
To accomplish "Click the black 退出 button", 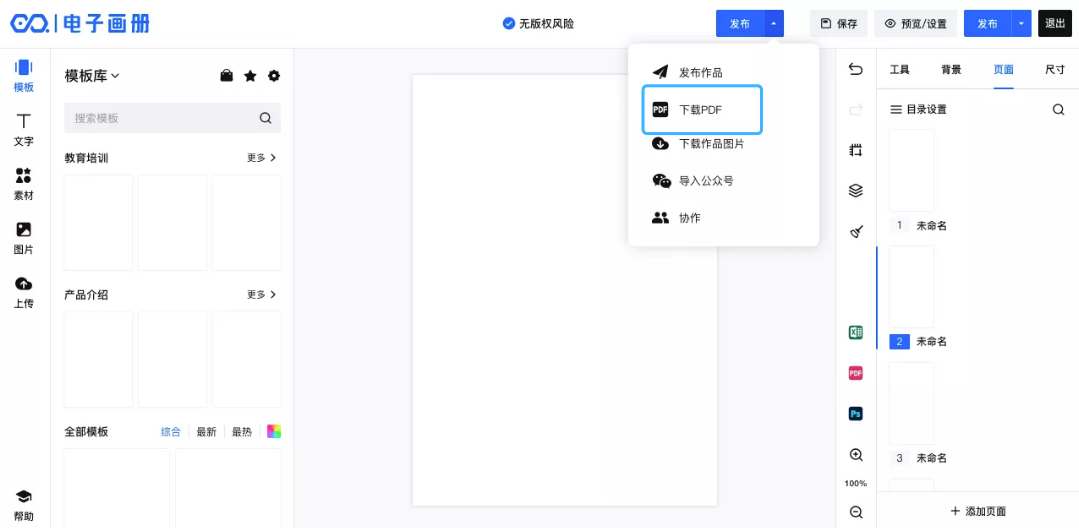I will [x=1055, y=23].
